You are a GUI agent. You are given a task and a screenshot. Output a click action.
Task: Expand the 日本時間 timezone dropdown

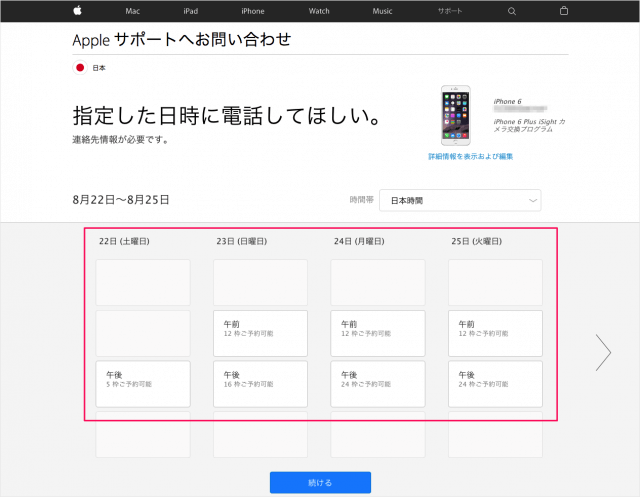(x=461, y=200)
